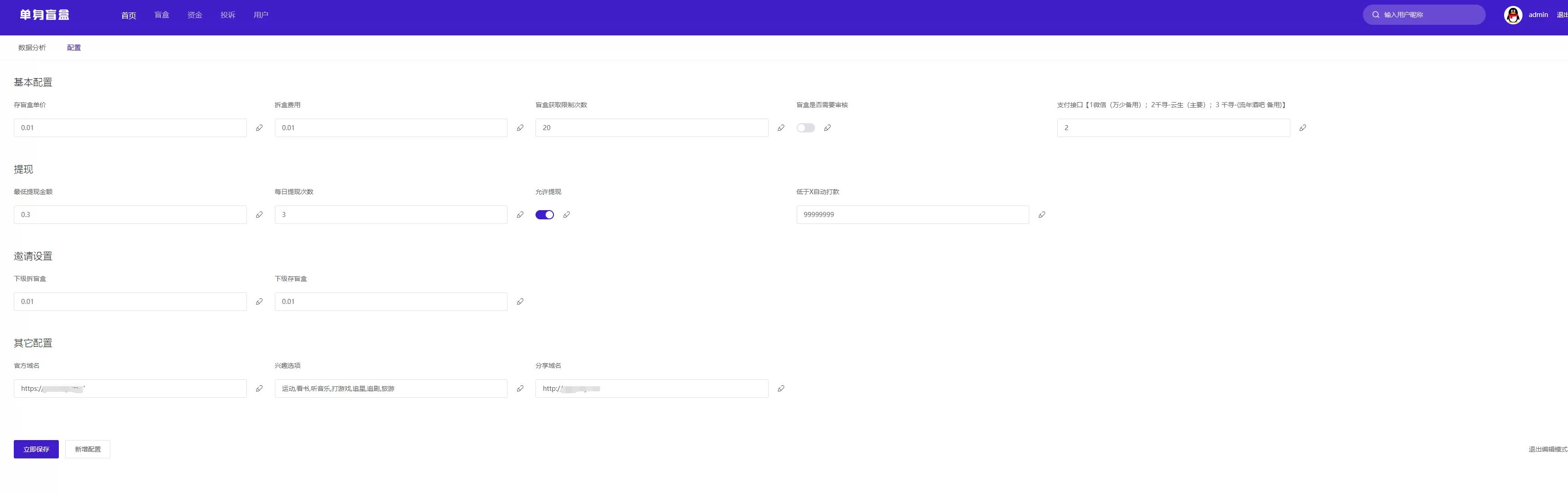Screen dimensions: 1568x492
Task: Click edit icon beside 最低提现金额 field
Action: (259, 215)
